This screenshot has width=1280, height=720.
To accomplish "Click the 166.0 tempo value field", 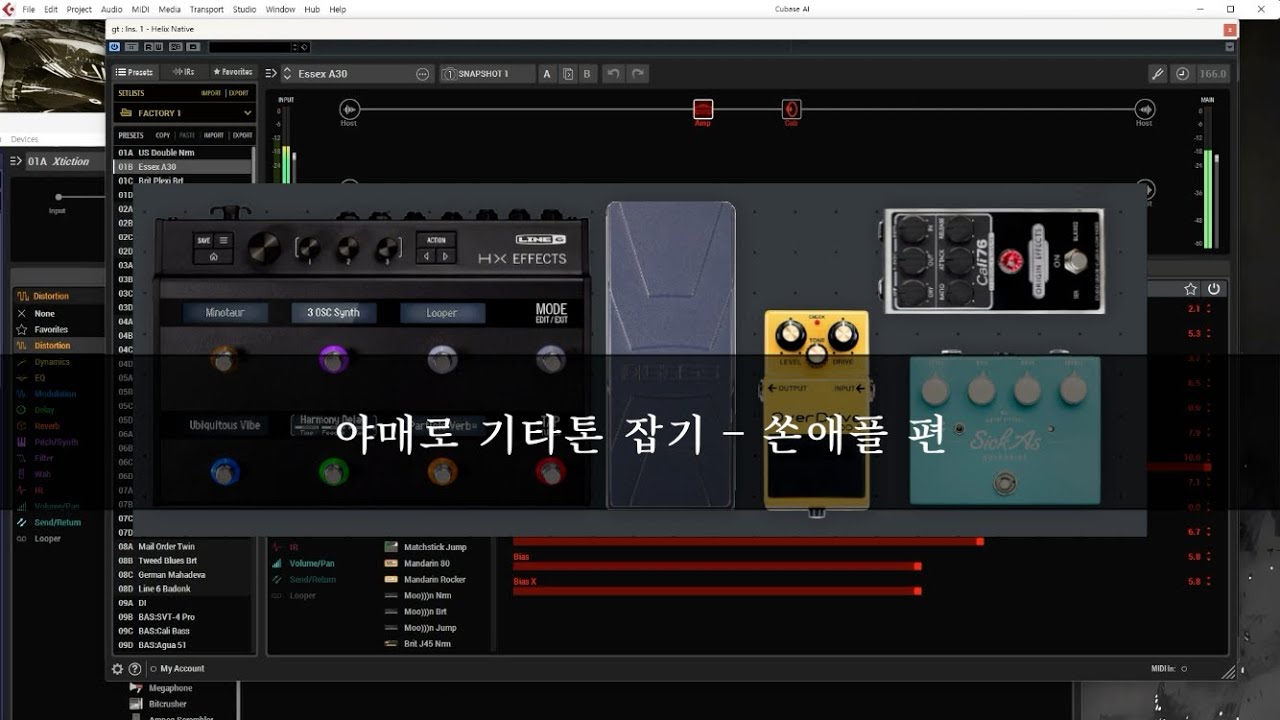I will 1212,74.
